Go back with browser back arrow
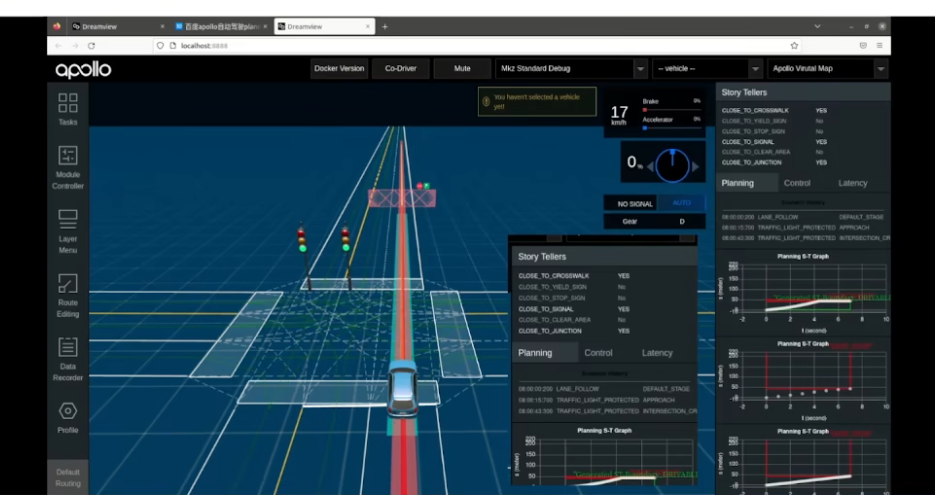 [x=58, y=45]
